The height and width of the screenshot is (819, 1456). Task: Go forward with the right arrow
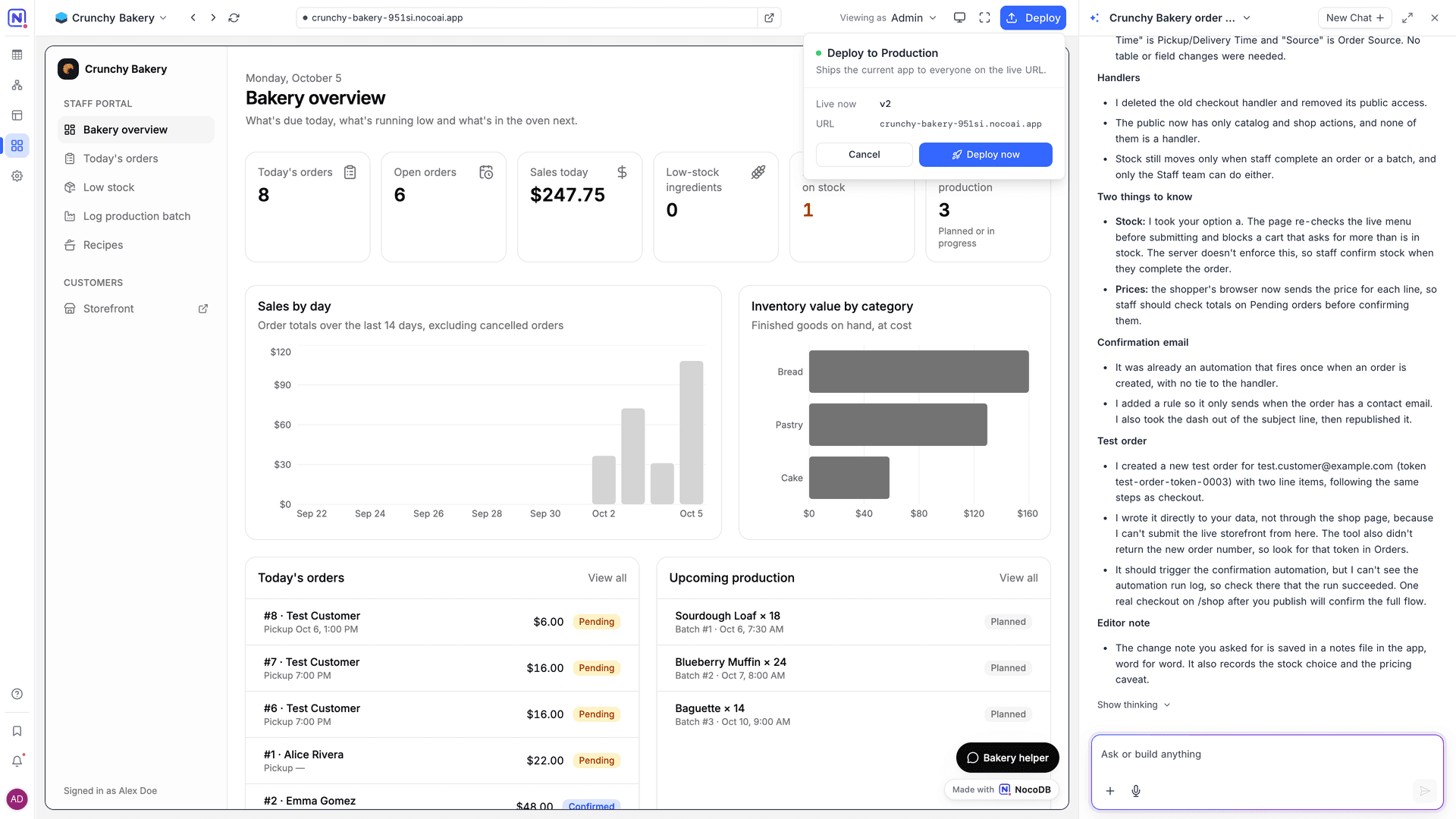[213, 17]
